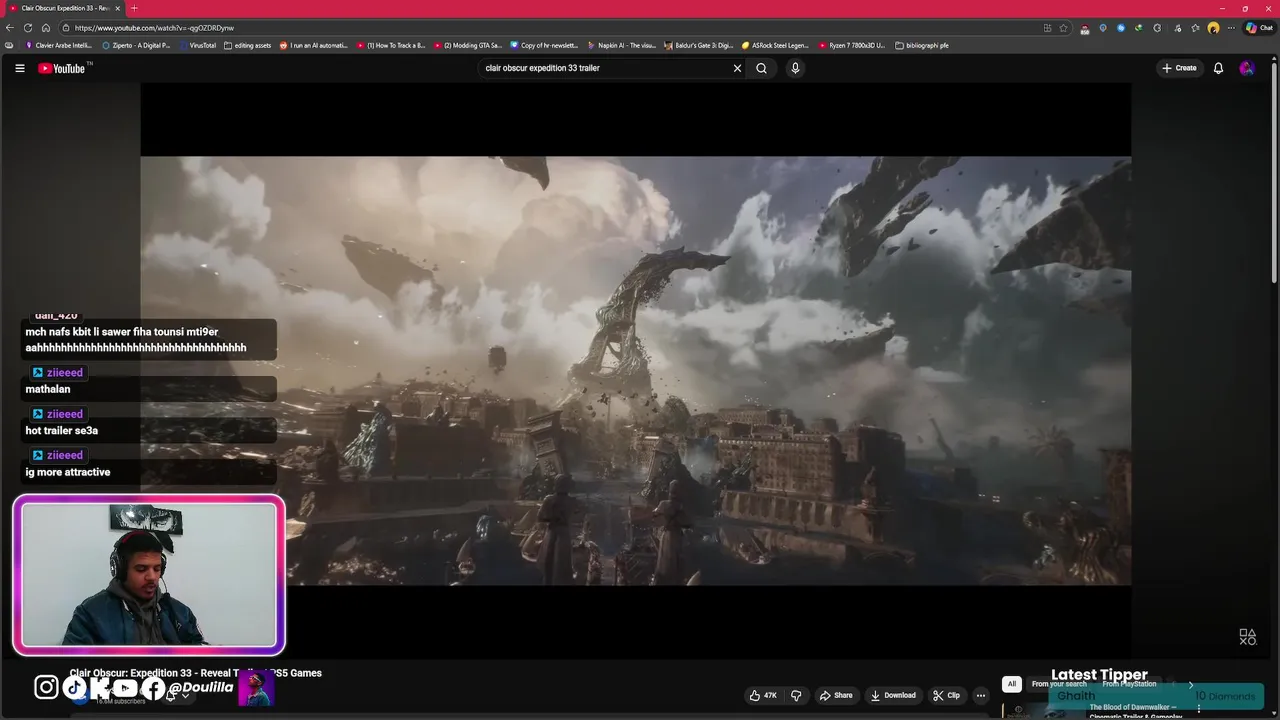
Task: Open the editing assets bookmark folder
Action: (248, 45)
